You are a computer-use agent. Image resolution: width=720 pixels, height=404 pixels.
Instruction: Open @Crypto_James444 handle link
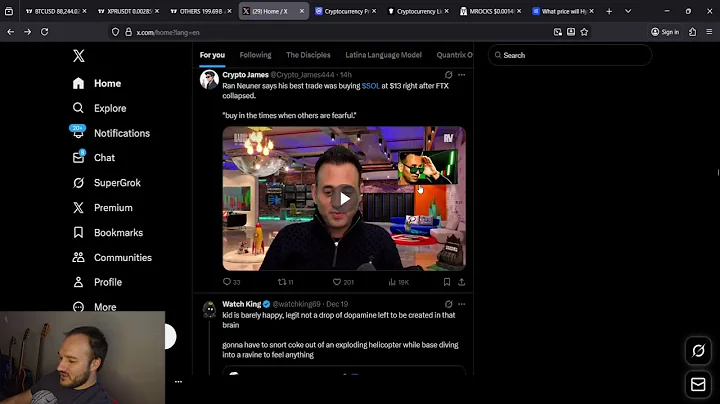click(x=302, y=74)
